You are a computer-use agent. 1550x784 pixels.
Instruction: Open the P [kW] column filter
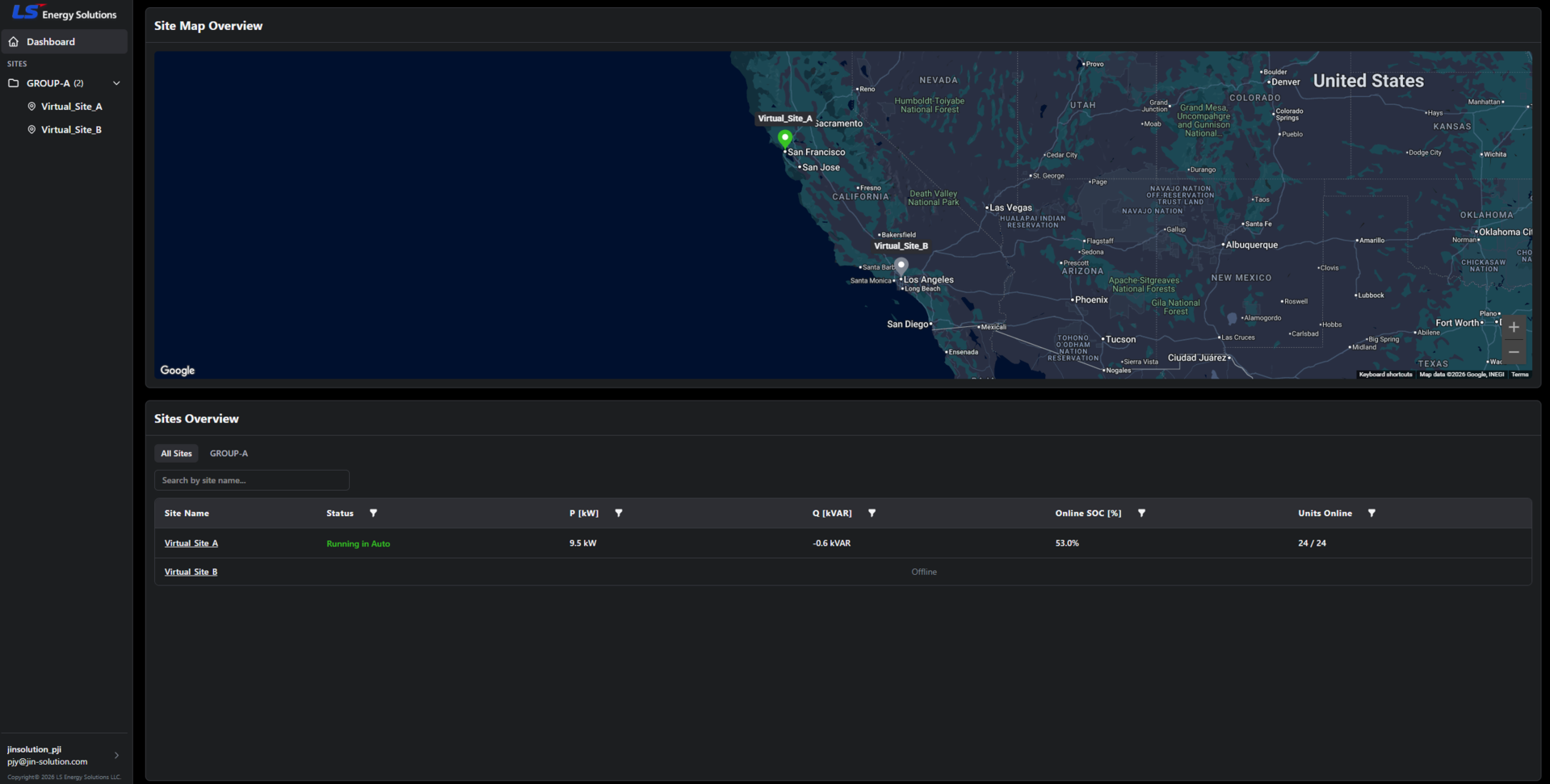point(619,514)
